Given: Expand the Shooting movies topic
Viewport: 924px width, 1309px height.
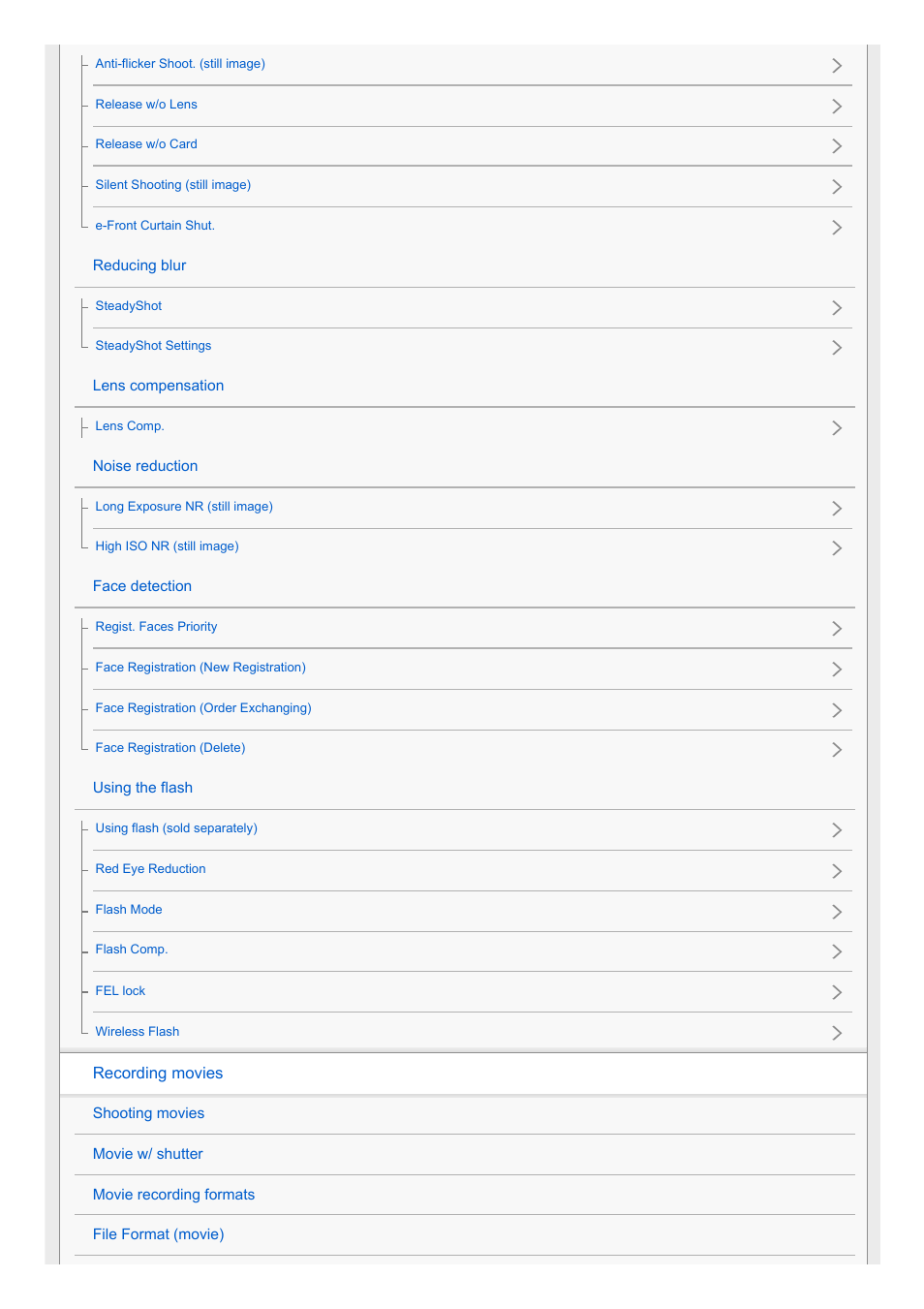Looking at the screenshot, I should (x=149, y=1113).
